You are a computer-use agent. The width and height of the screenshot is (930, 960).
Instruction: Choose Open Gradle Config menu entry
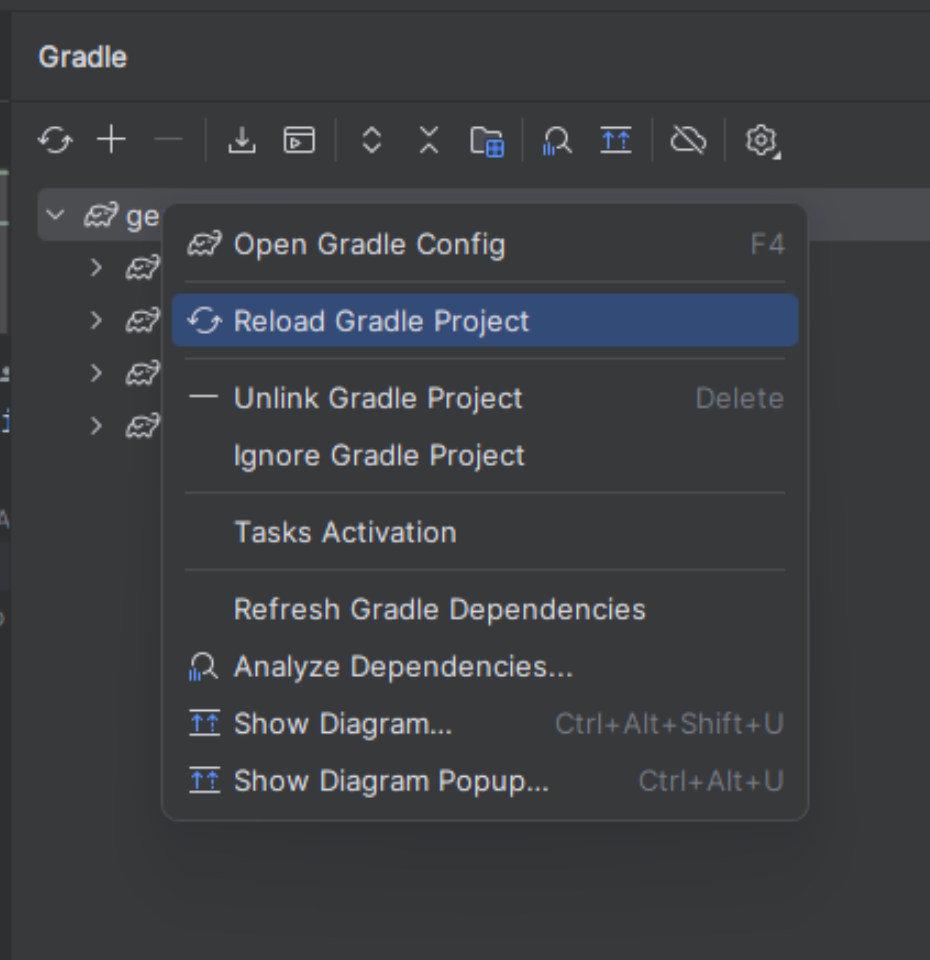click(x=485, y=244)
